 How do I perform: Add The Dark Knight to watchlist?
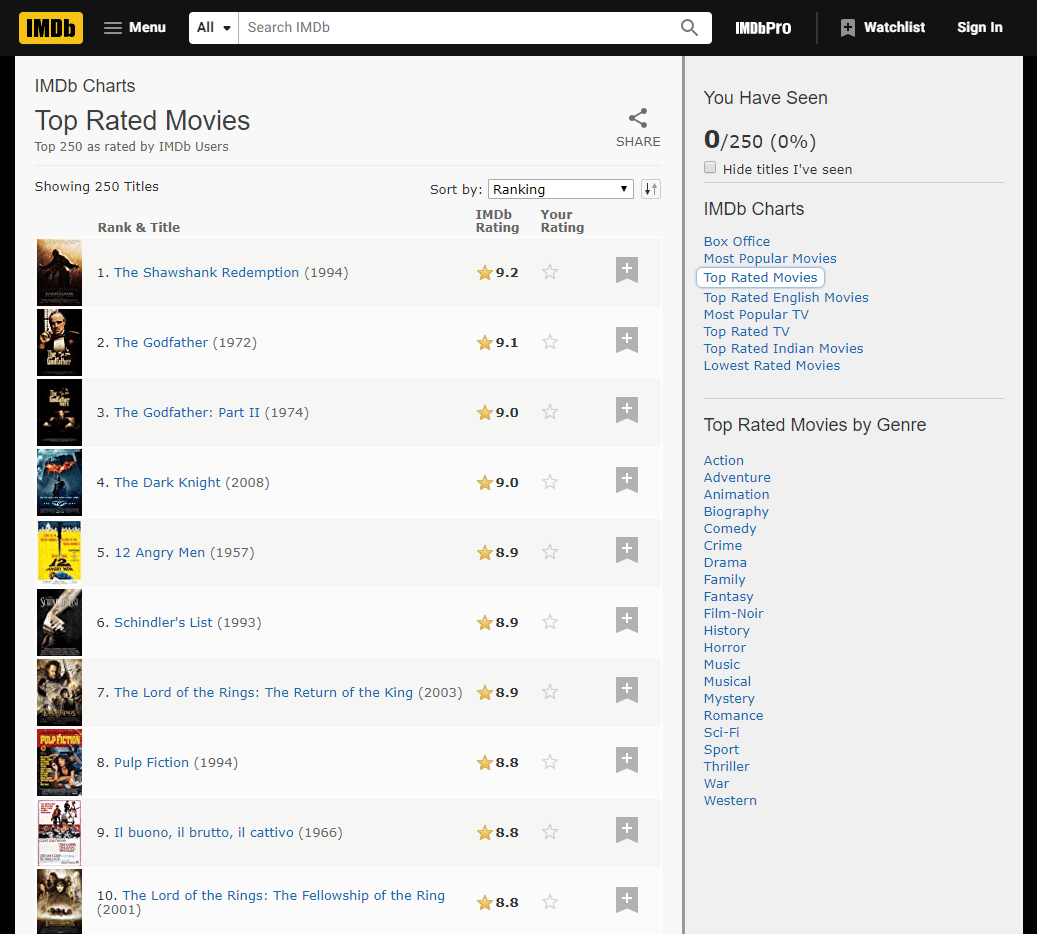[x=627, y=480]
